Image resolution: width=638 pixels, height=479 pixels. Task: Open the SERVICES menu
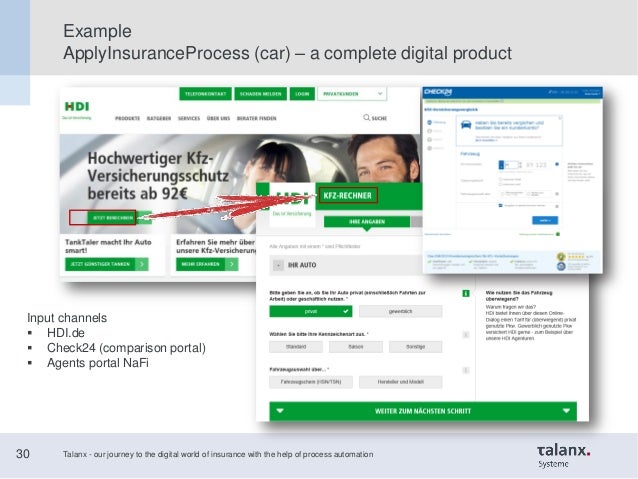tap(189, 118)
